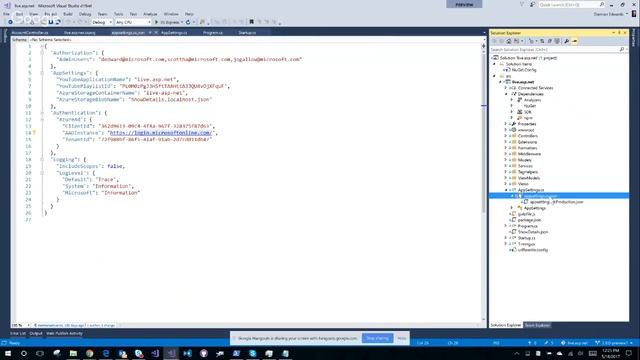The image size is (640, 360).
Task: Collapse the JSON block at line 5
Action: click(42, 73)
